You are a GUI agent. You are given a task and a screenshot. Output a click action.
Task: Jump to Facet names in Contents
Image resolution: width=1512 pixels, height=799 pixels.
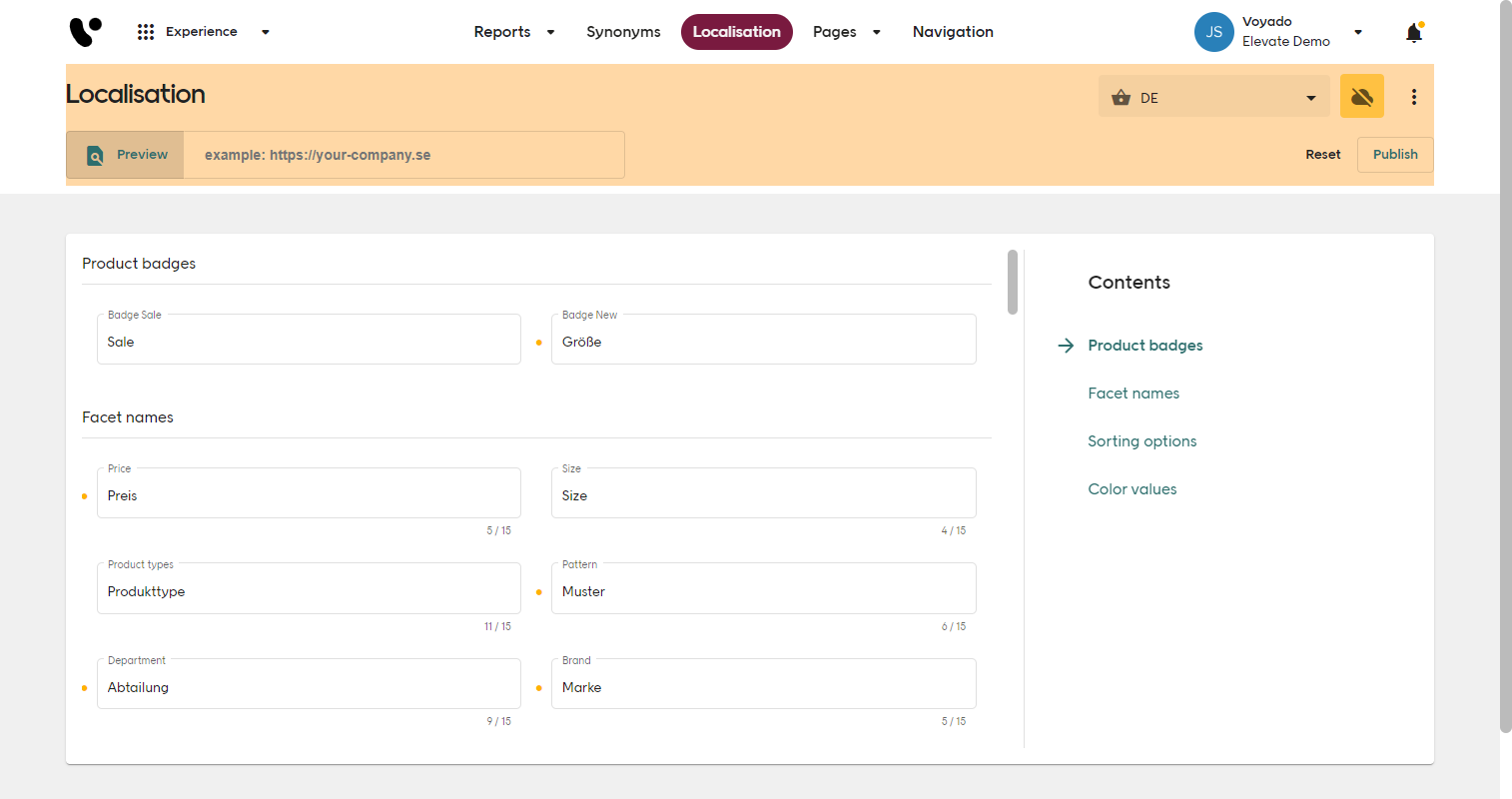pos(1134,394)
